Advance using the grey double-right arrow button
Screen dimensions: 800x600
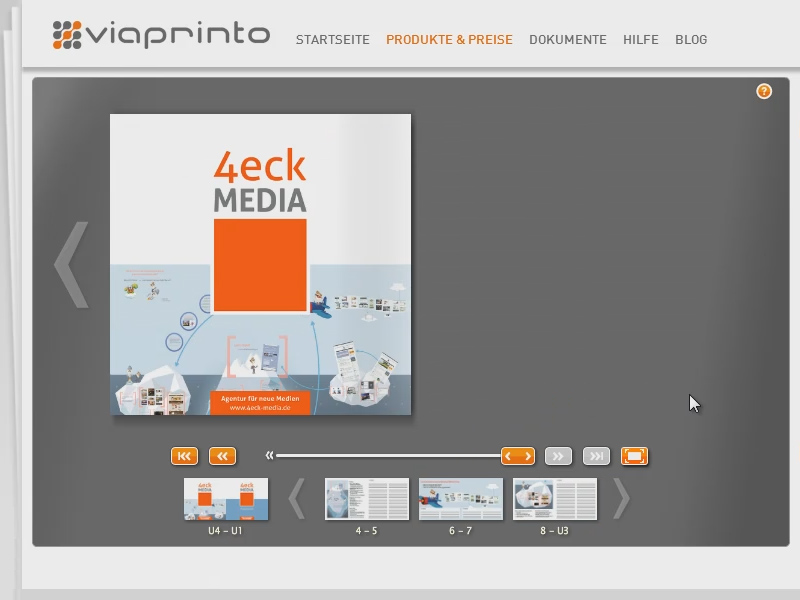pyautogui.click(x=558, y=456)
